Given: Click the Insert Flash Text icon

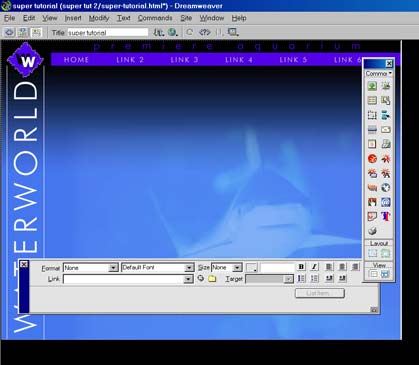Looking at the screenshot, I should [x=386, y=173].
